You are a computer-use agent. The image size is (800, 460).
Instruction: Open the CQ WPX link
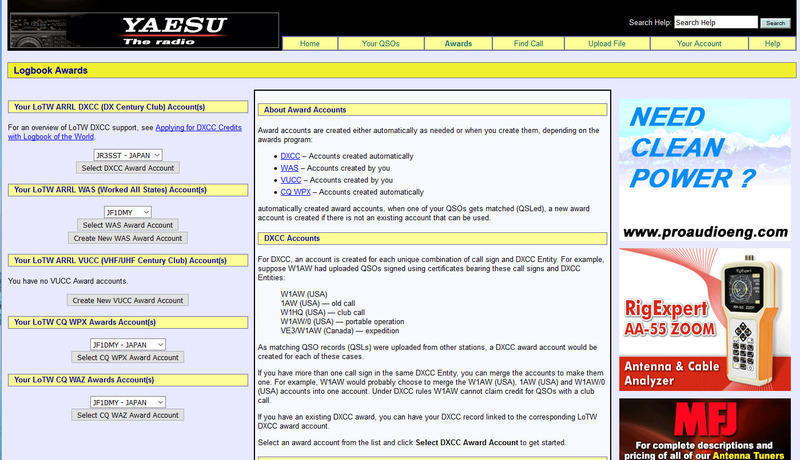coord(297,192)
